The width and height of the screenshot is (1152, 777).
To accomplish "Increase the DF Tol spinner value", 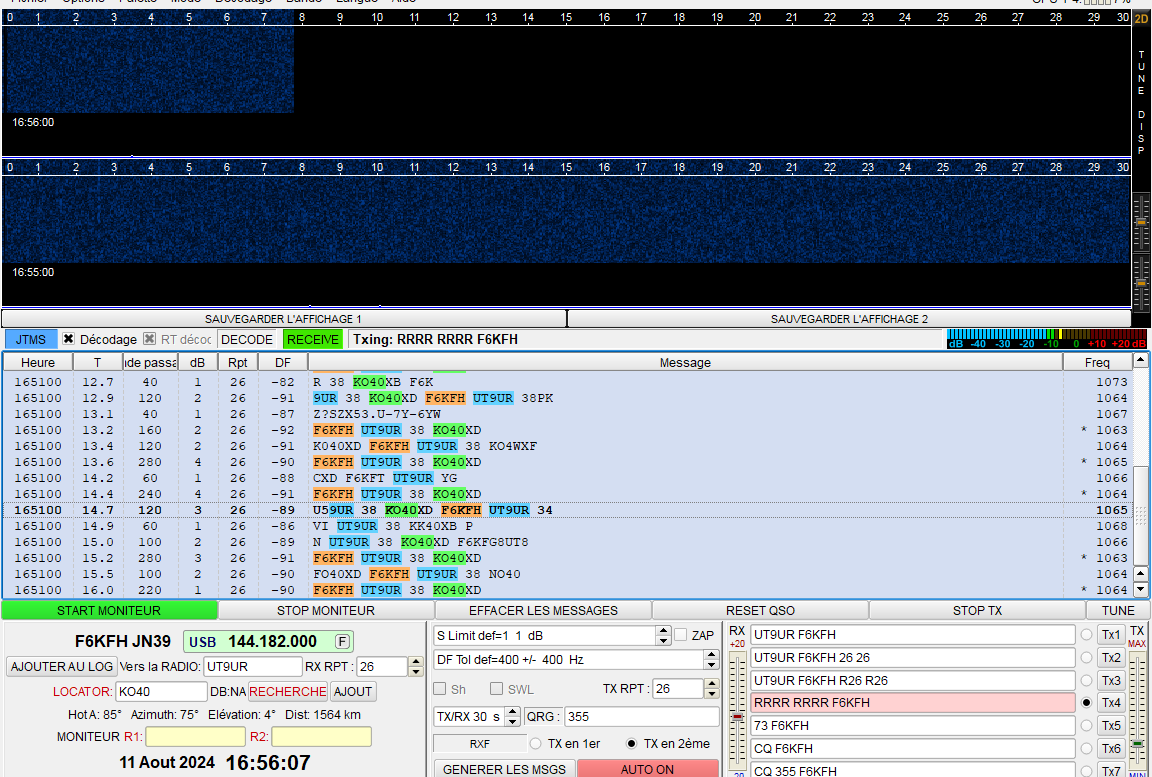I will tap(711, 655).
